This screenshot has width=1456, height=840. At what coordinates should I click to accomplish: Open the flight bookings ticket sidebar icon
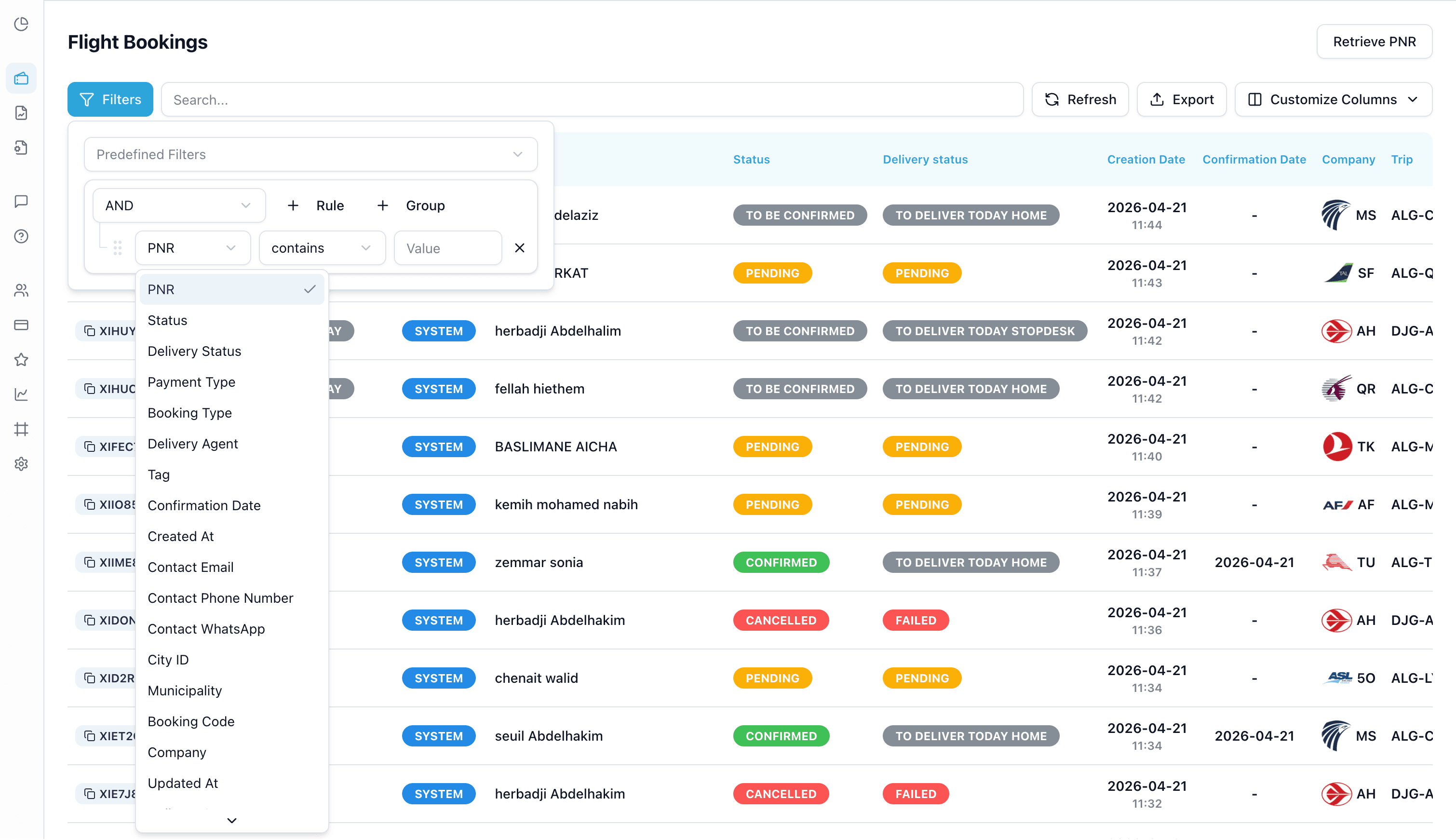click(21, 78)
